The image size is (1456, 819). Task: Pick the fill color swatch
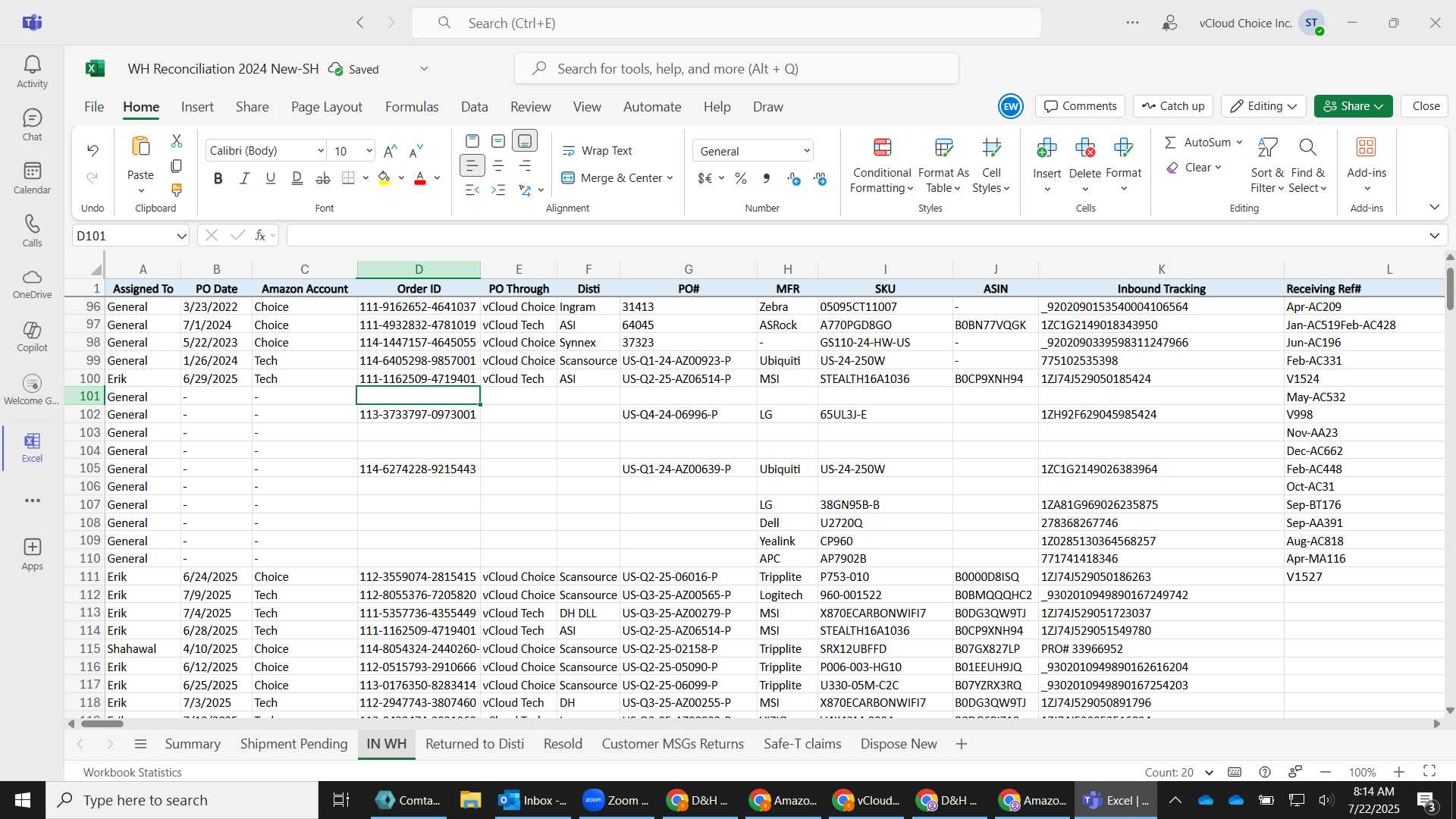[x=384, y=178]
